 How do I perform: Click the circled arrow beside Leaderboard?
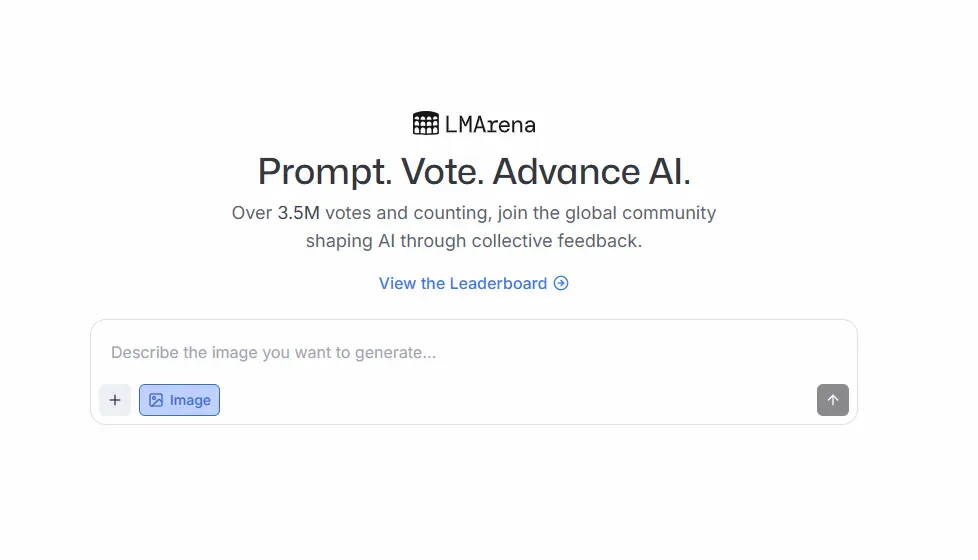(x=561, y=283)
